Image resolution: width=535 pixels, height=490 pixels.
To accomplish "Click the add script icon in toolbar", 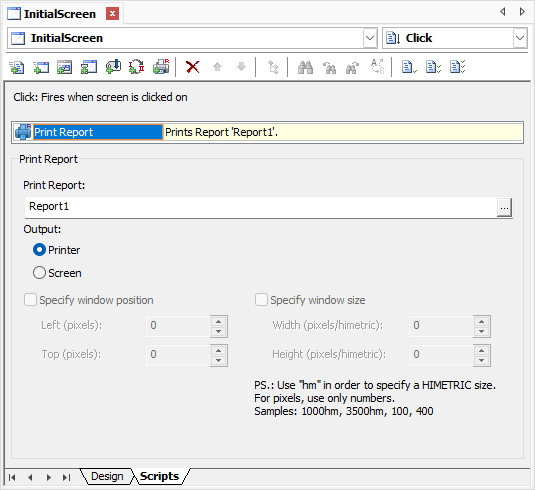I will [16, 67].
